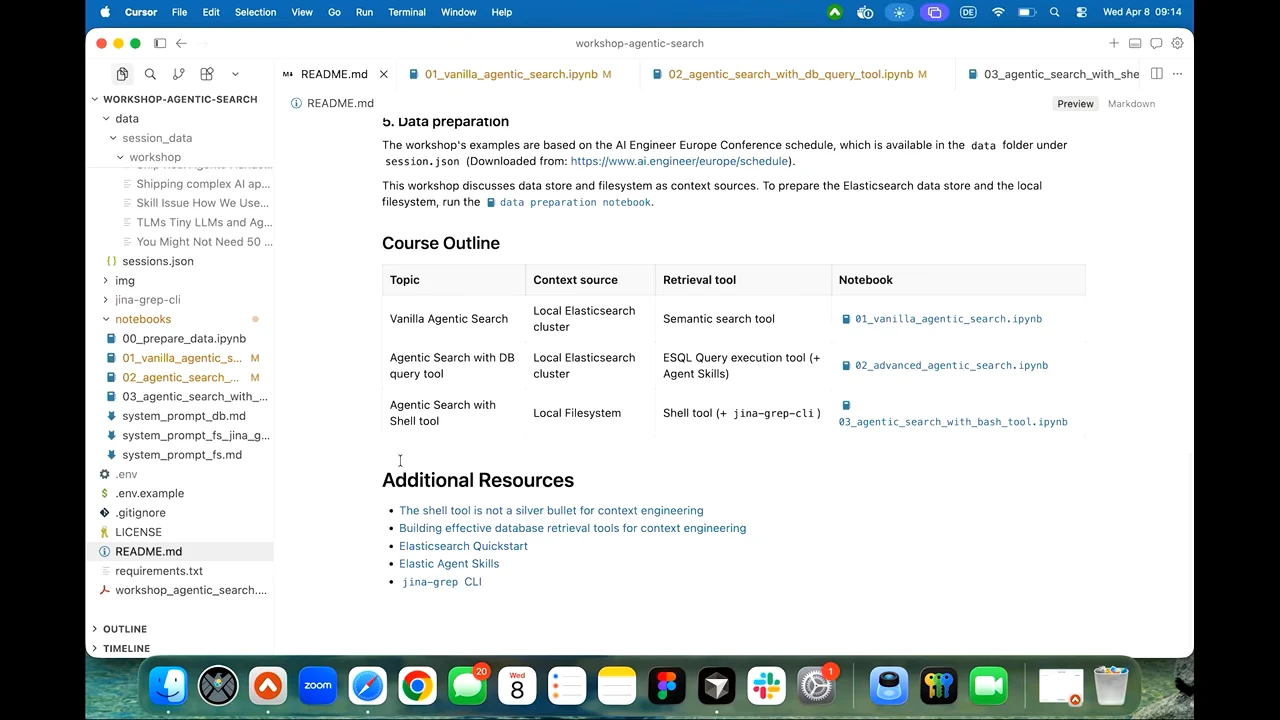Open 'TLMs Tiny LLMs and Ag...' file

[204, 222]
